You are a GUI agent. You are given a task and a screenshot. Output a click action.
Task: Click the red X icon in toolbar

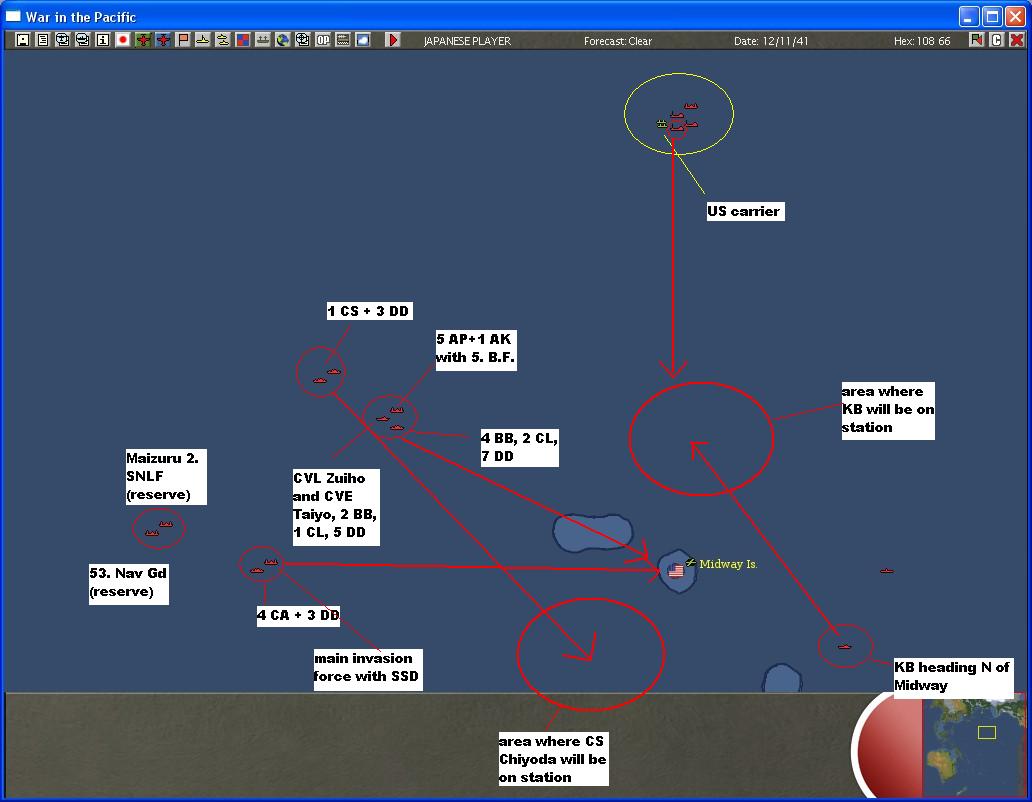[1016, 40]
